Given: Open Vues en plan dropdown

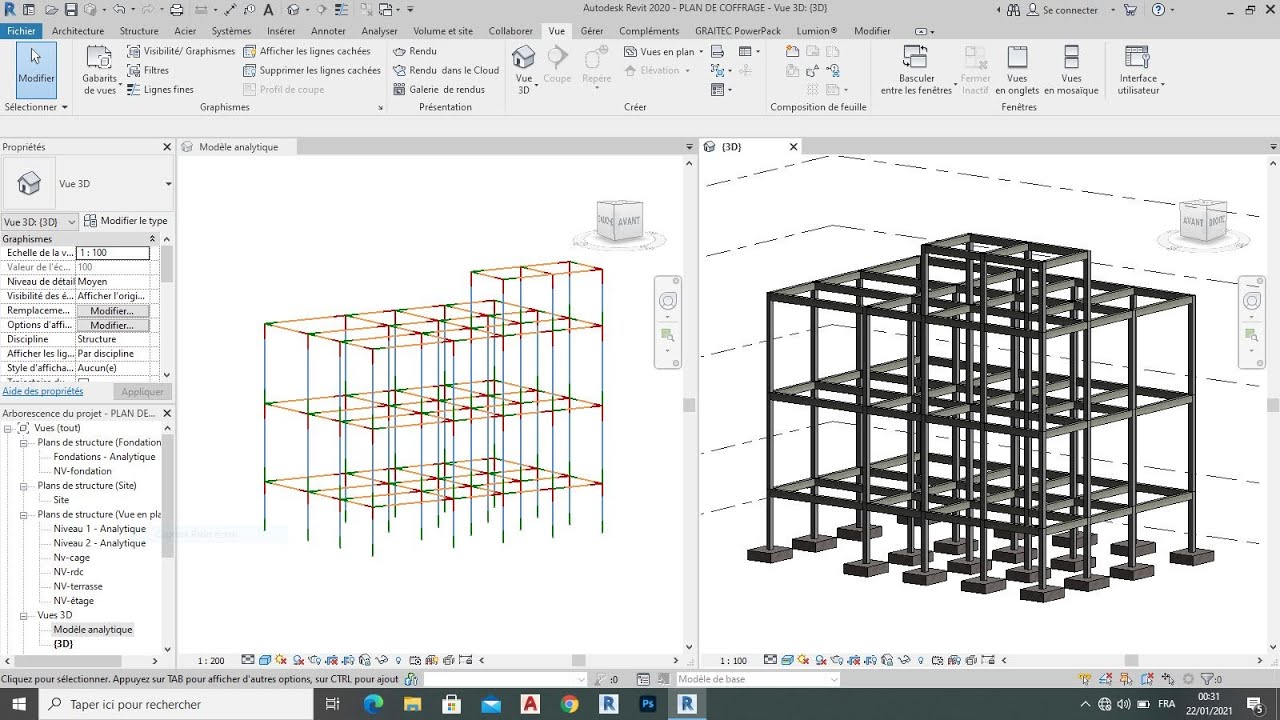Looking at the screenshot, I should coord(664,51).
